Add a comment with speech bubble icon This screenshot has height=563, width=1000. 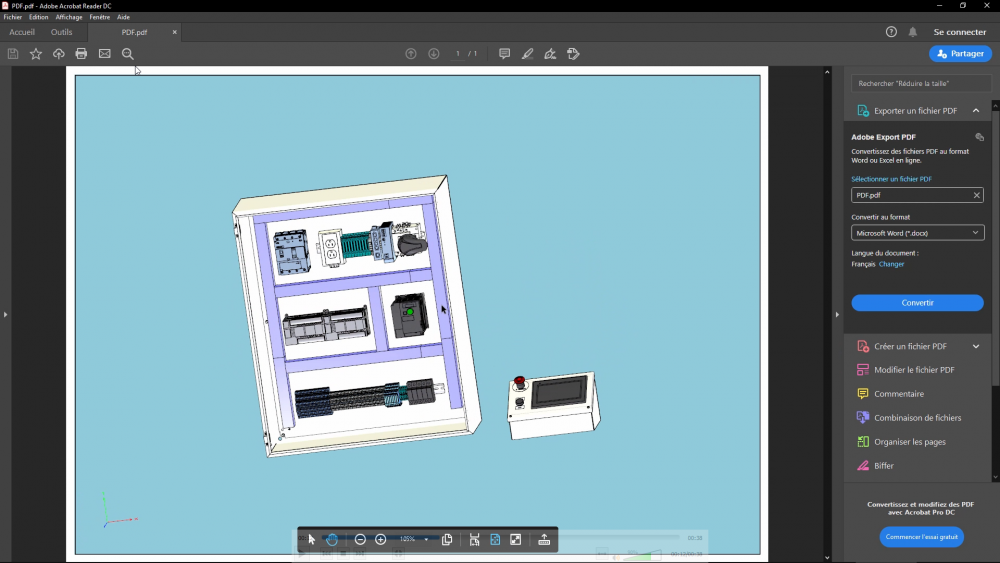pos(504,54)
